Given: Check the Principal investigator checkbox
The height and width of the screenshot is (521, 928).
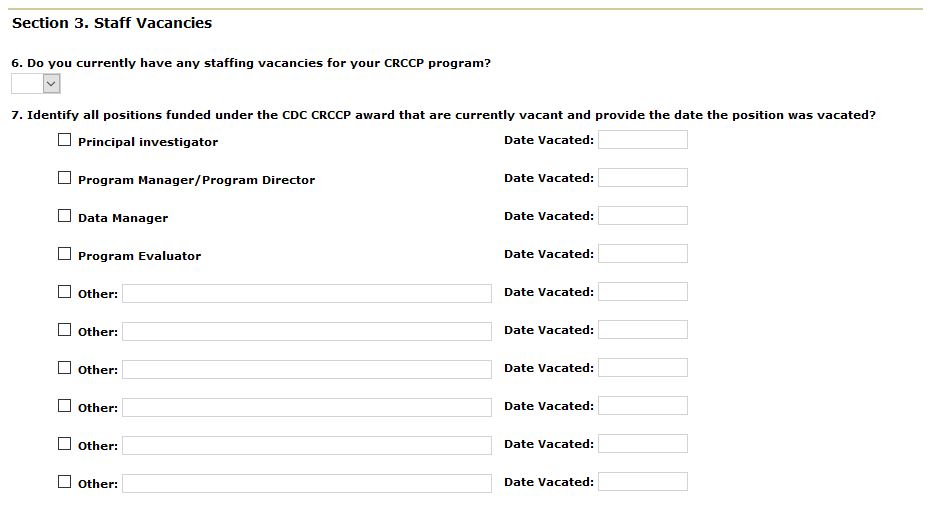Looking at the screenshot, I should (65, 140).
